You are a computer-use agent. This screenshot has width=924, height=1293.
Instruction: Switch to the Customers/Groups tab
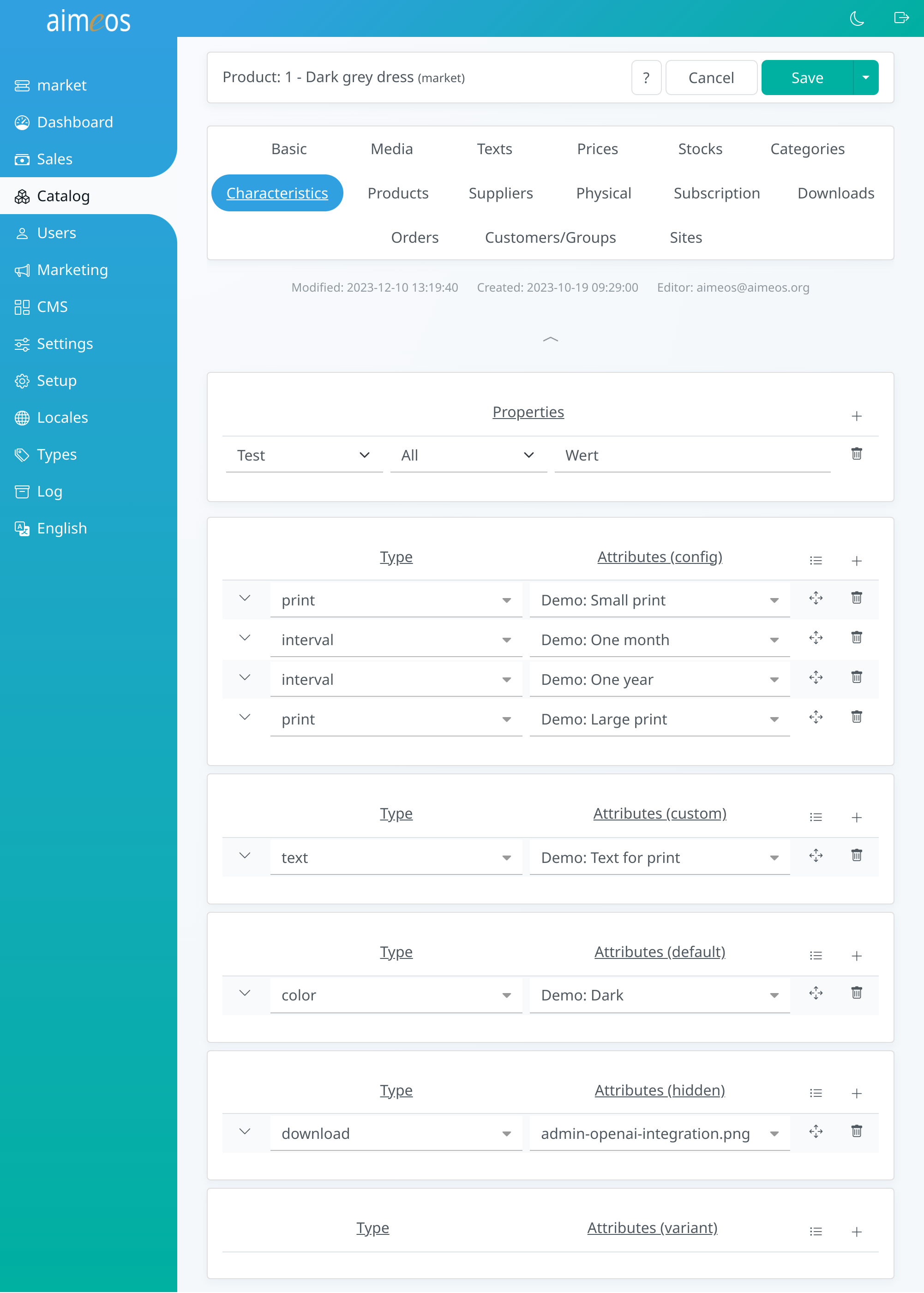pyautogui.click(x=550, y=237)
